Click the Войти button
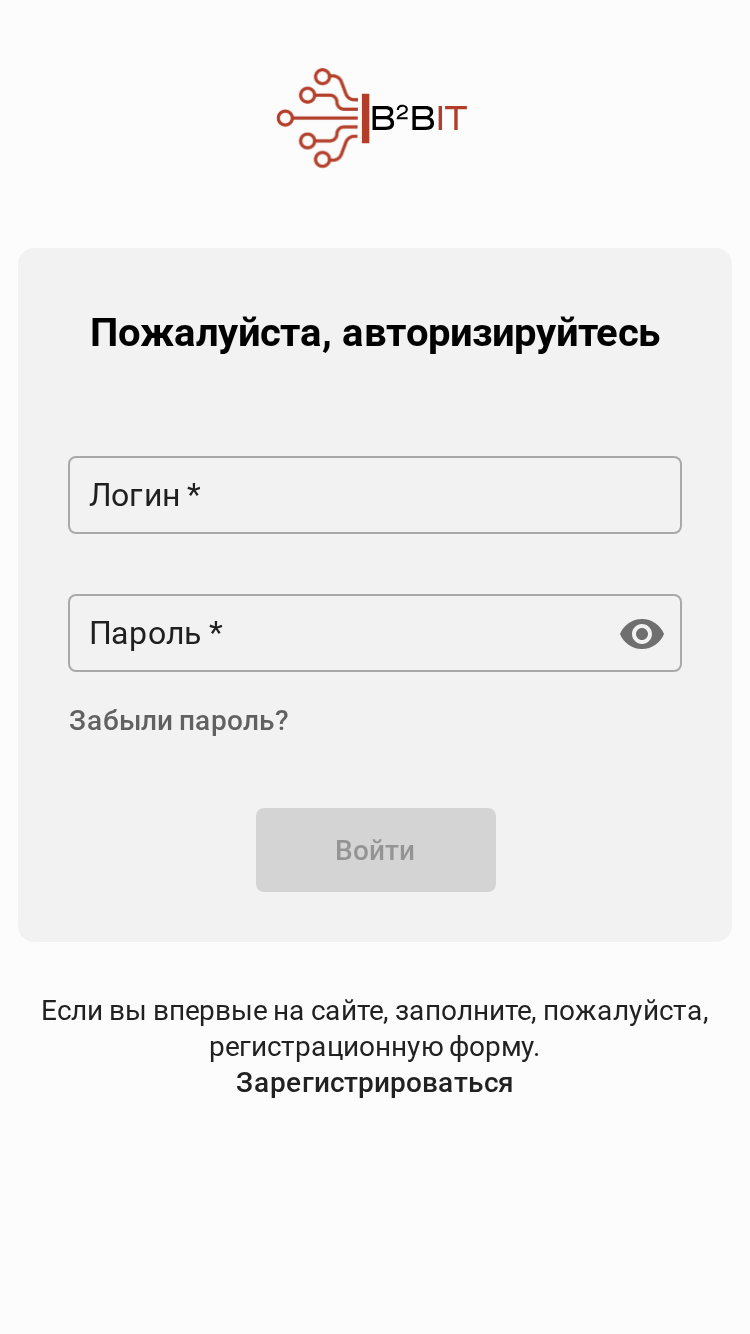The image size is (750, 1334). 376,850
